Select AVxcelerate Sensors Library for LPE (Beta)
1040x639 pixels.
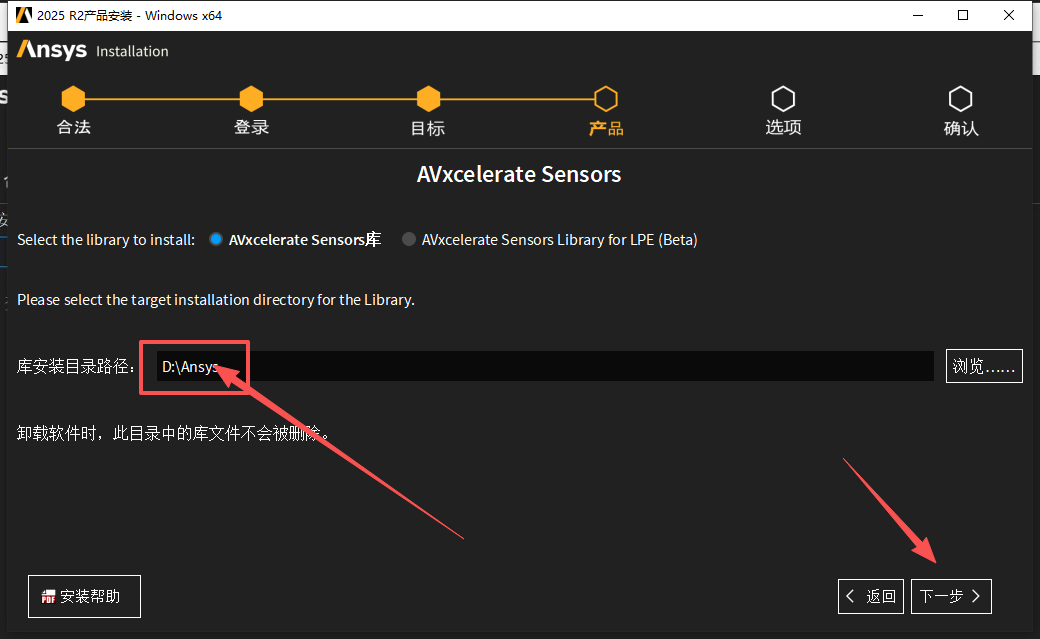(409, 240)
